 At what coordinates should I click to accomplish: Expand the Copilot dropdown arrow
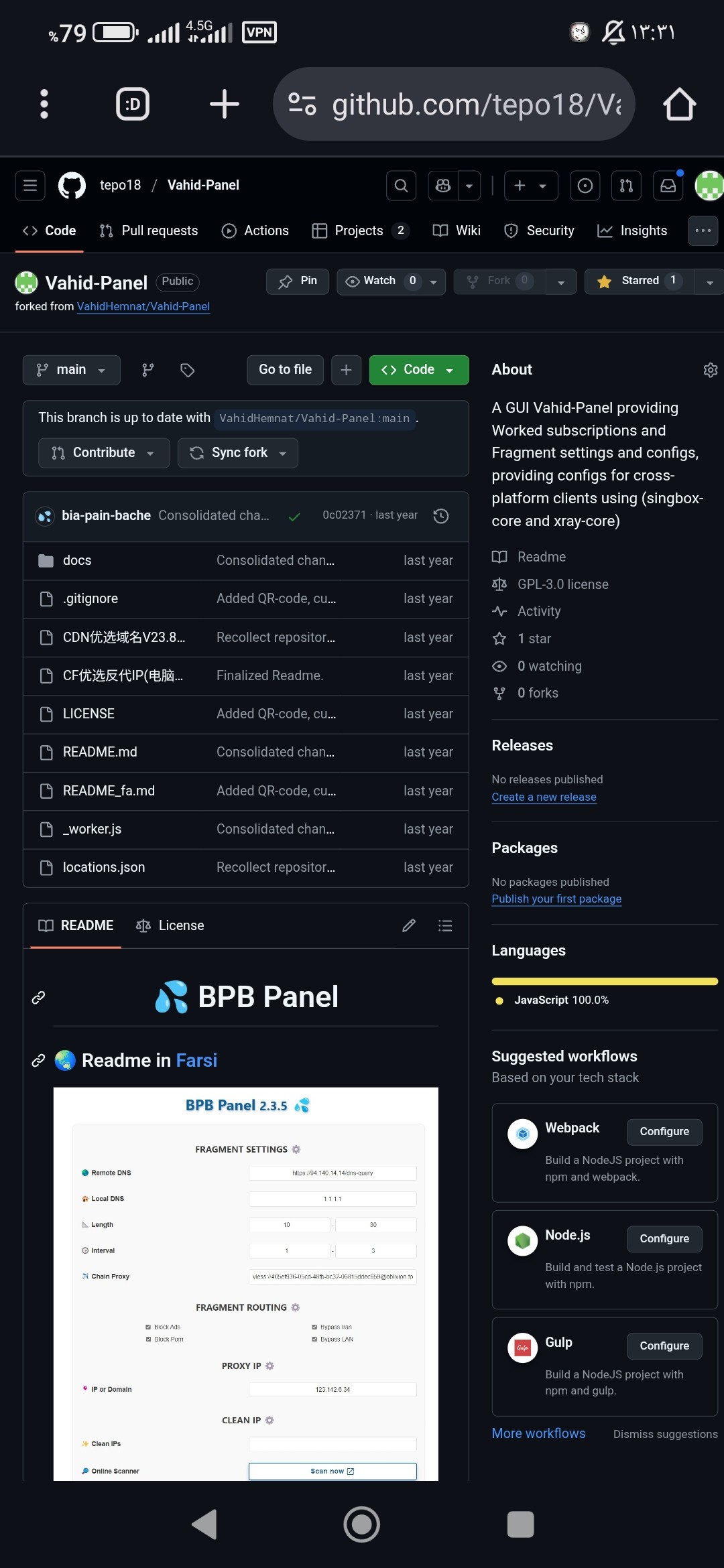tap(469, 186)
